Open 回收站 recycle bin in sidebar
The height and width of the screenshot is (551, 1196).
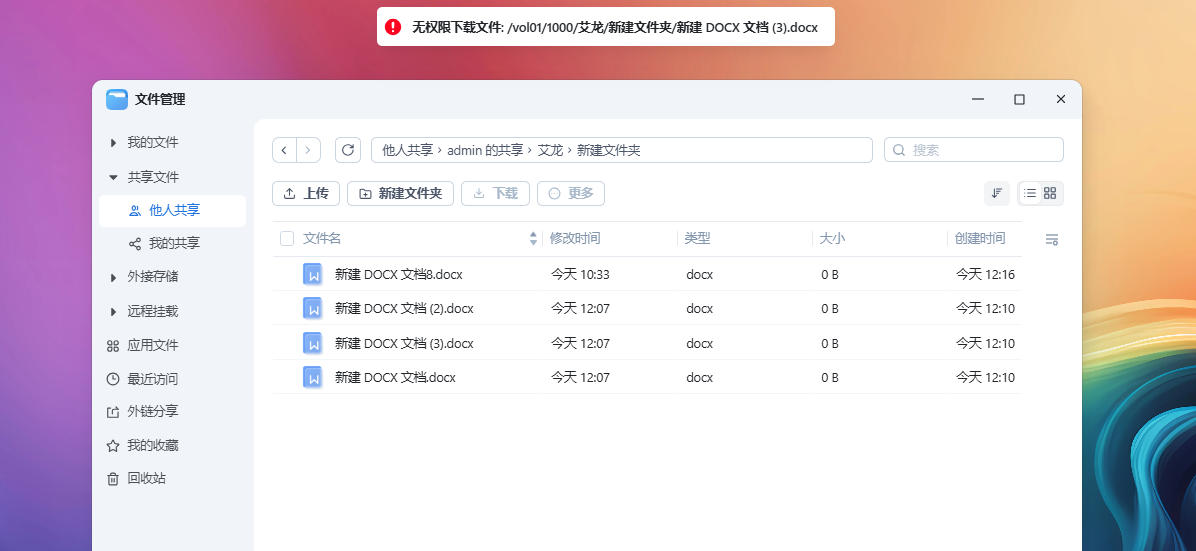(x=146, y=479)
